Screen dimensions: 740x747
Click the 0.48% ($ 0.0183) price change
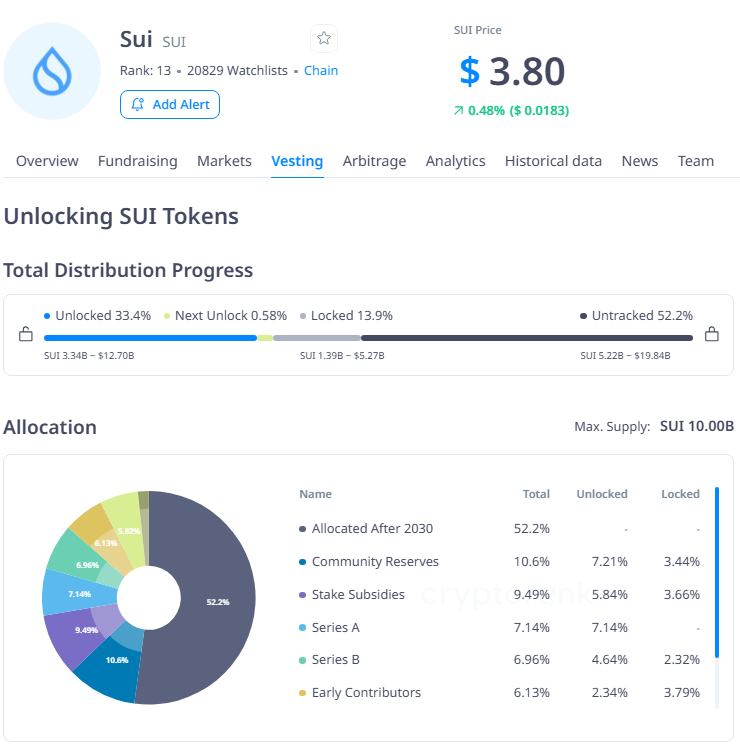pos(512,111)
